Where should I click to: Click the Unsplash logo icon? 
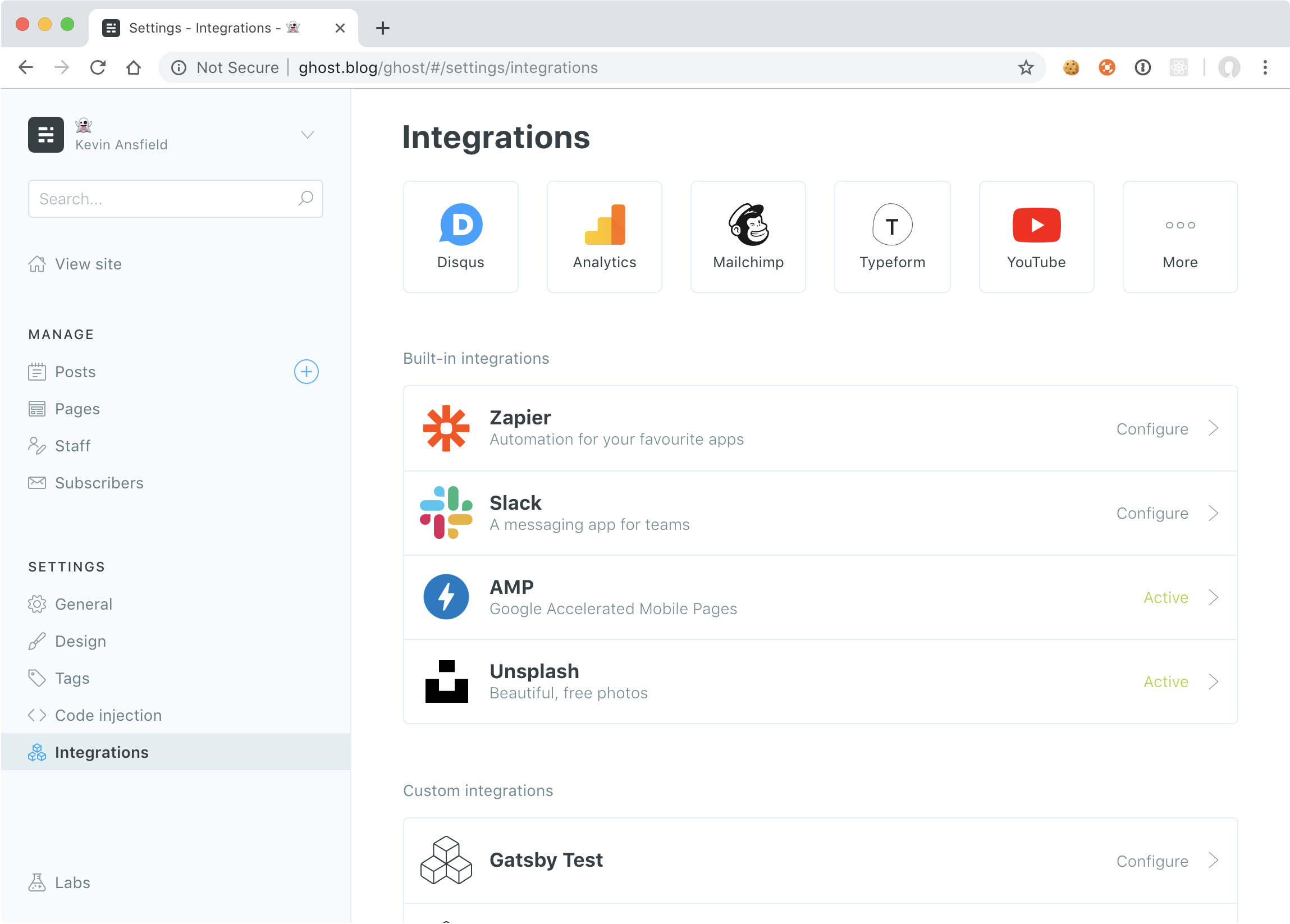click(x=446, y=681)
